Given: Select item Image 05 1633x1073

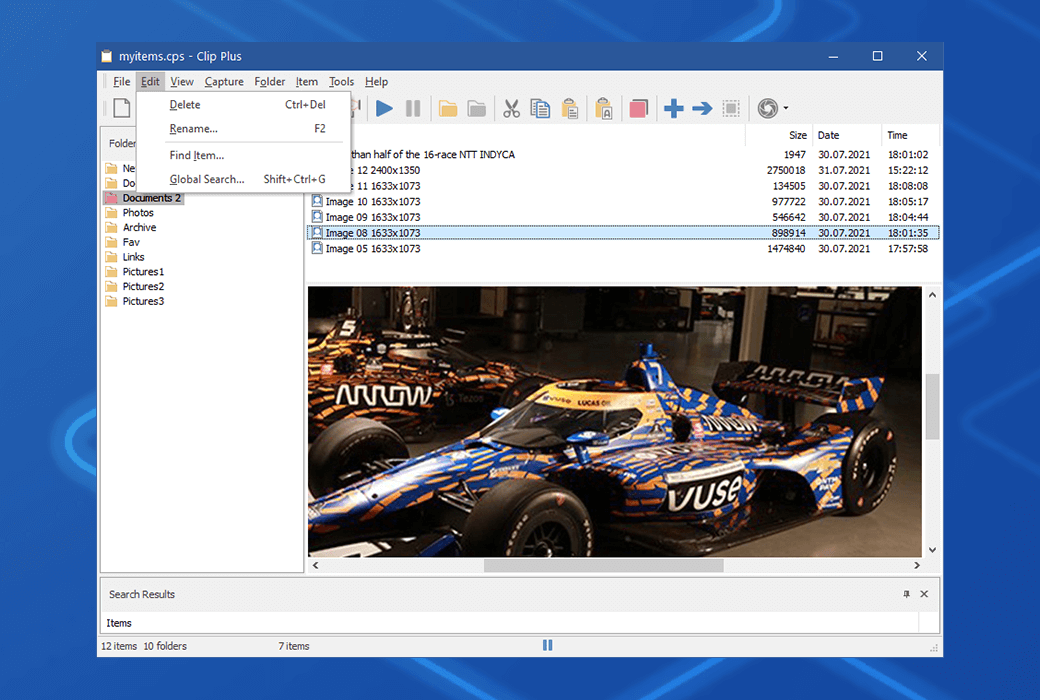Looking at the screenshot, I should coord(623,249).
